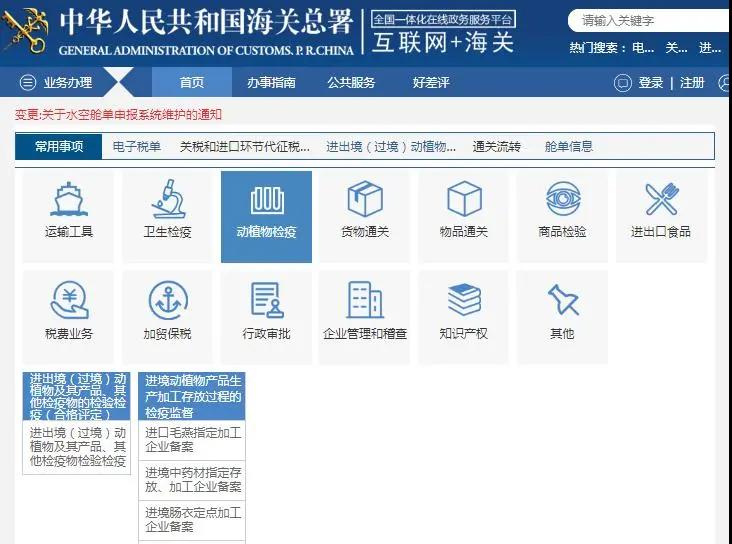Open the 办事指南 navigation item
732x544 pixels.
[x=271, y=83]
